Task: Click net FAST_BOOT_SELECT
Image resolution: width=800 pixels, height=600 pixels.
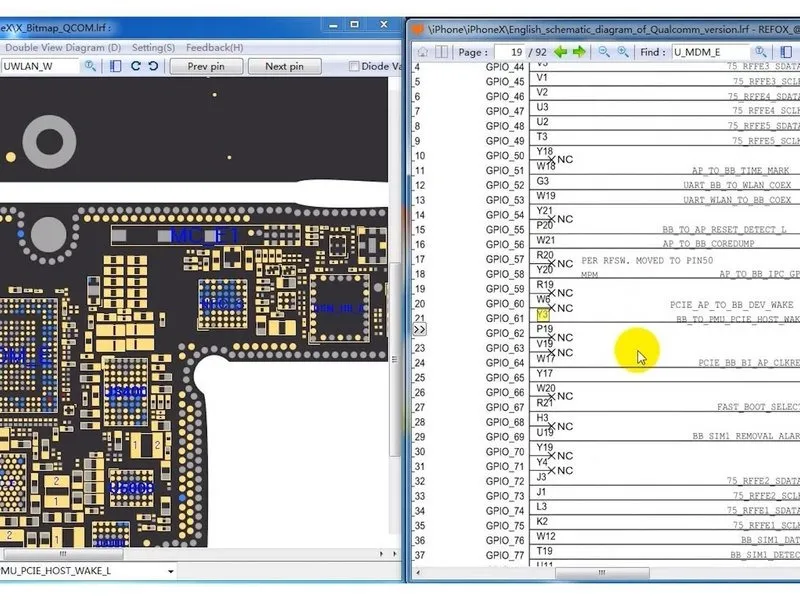Action: click(x=758, y=407)
